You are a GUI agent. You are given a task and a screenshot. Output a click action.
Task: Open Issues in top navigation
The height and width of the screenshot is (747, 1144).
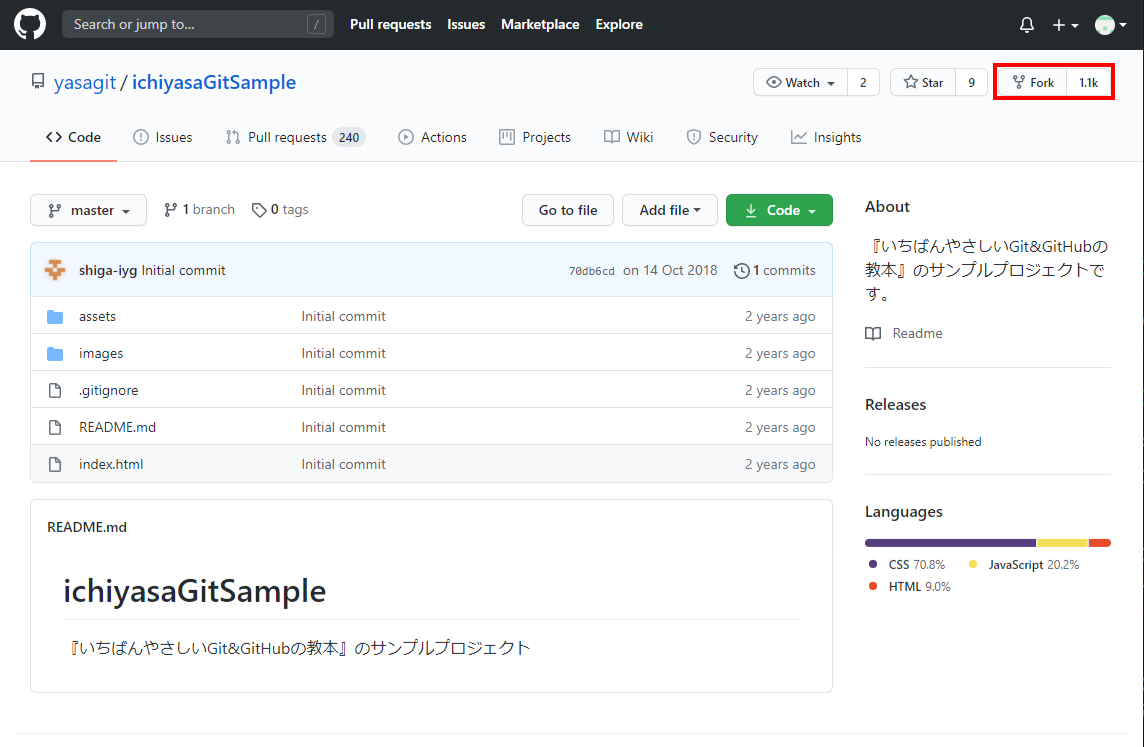pos(465,24)
